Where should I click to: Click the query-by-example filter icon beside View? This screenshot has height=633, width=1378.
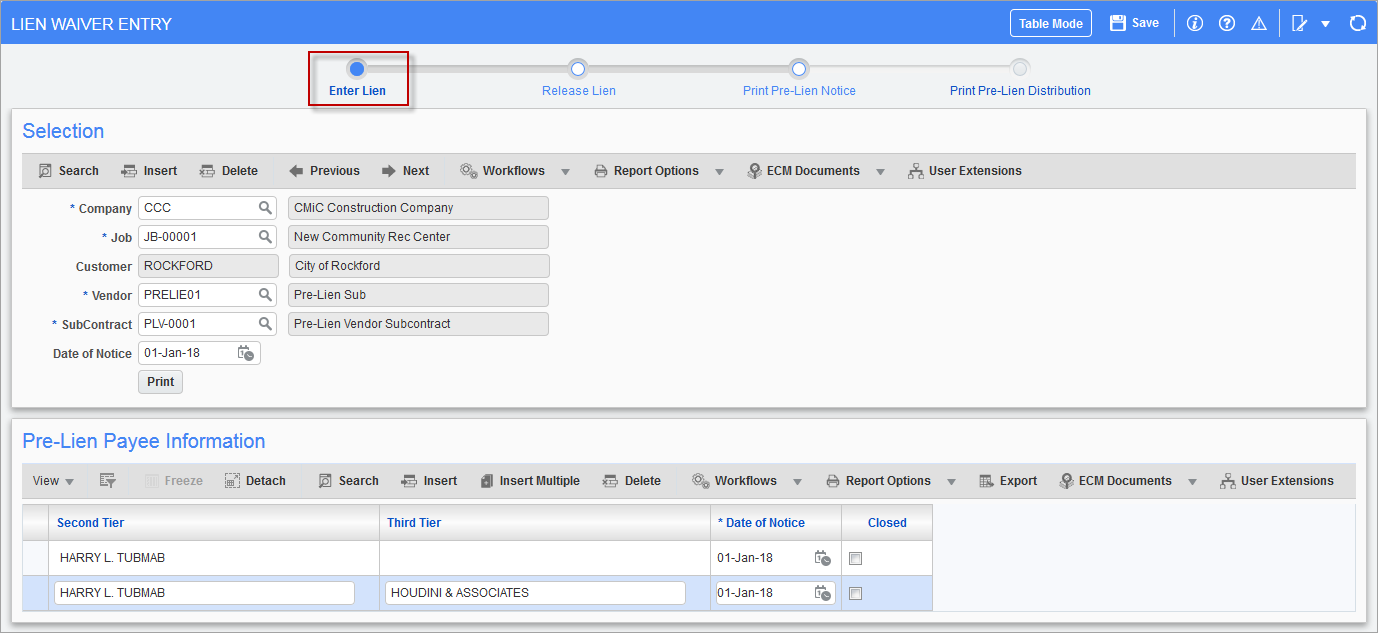pos(108,481)
